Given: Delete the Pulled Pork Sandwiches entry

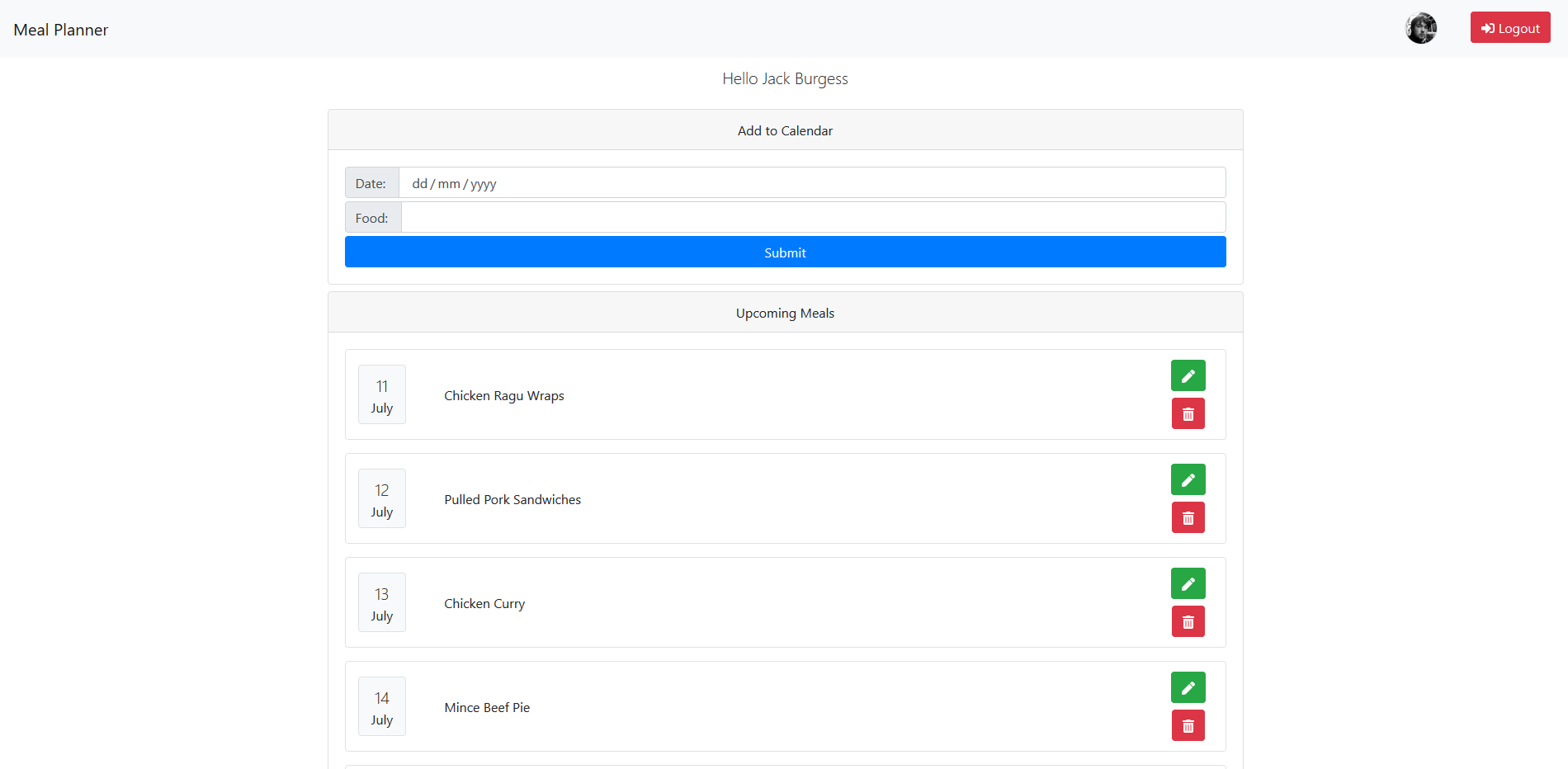Looking at the screenshot, I should click(1188, 517).
